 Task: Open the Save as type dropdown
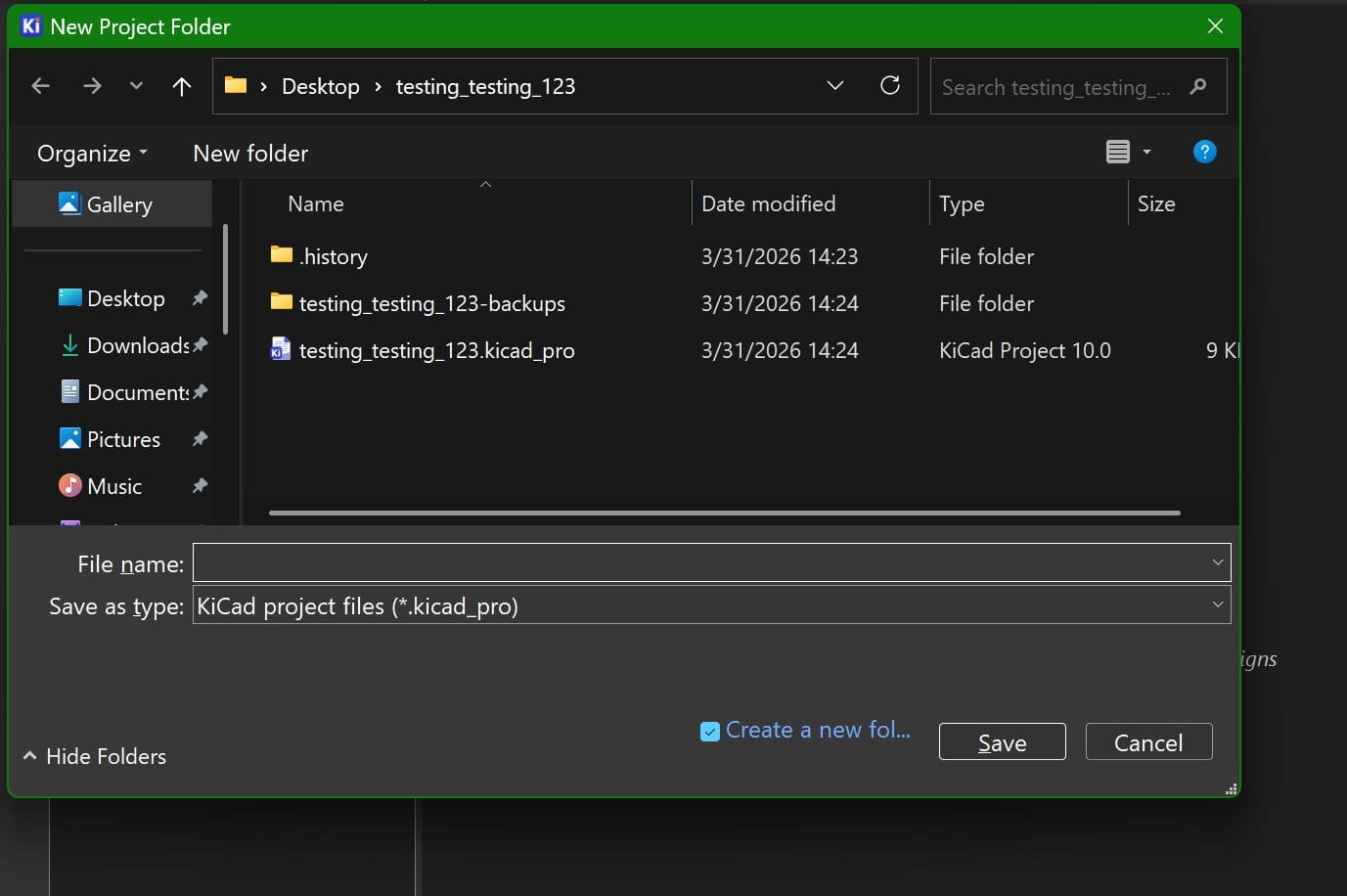(x=1217, y=605)
